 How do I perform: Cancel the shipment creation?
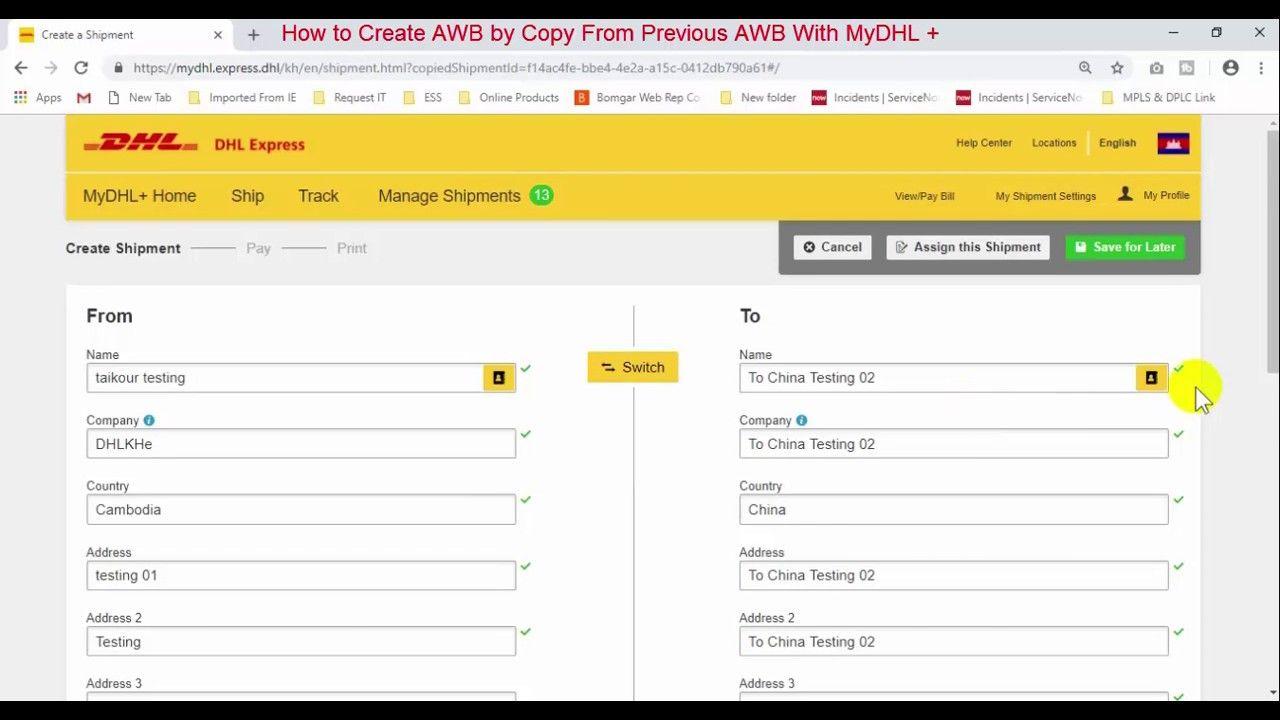[x=832, y=247]
